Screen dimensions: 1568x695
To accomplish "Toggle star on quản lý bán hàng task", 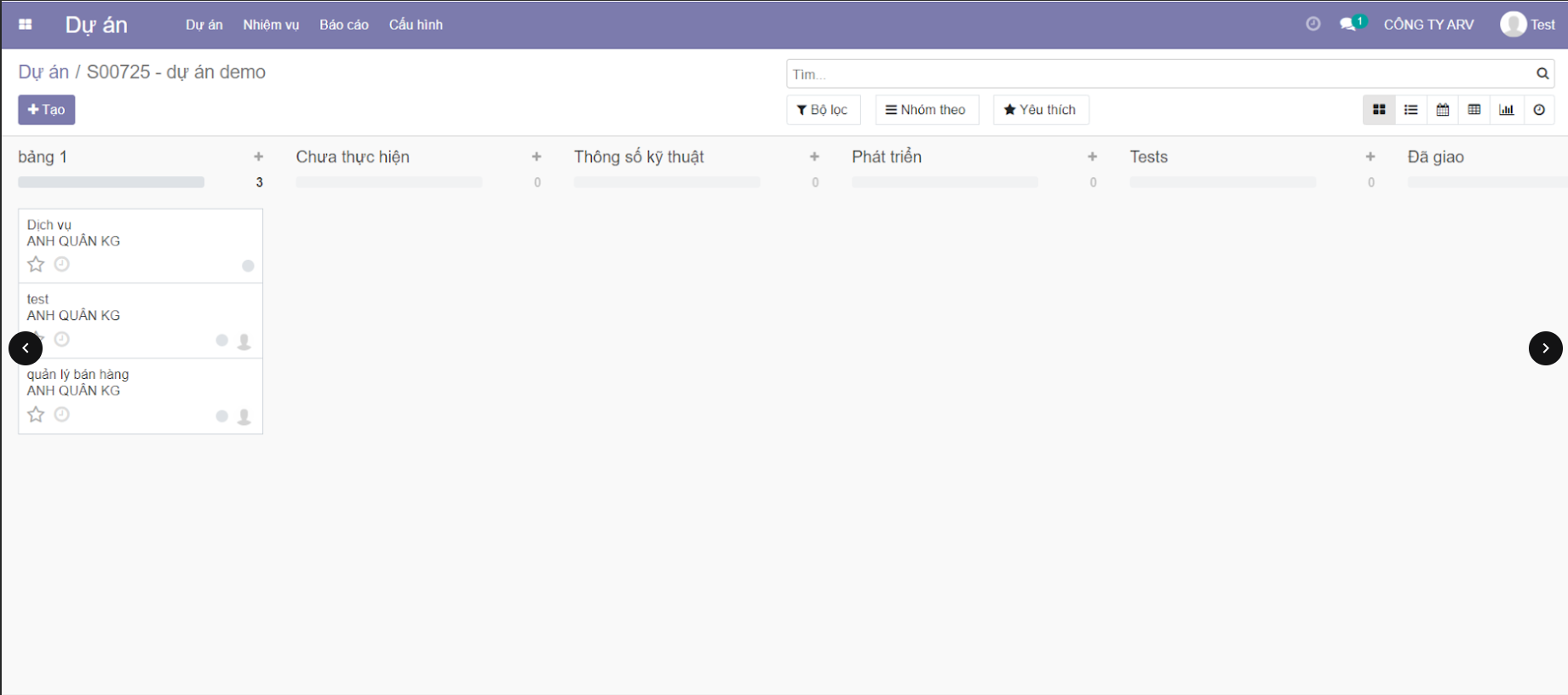I will (x=36, y=415).
